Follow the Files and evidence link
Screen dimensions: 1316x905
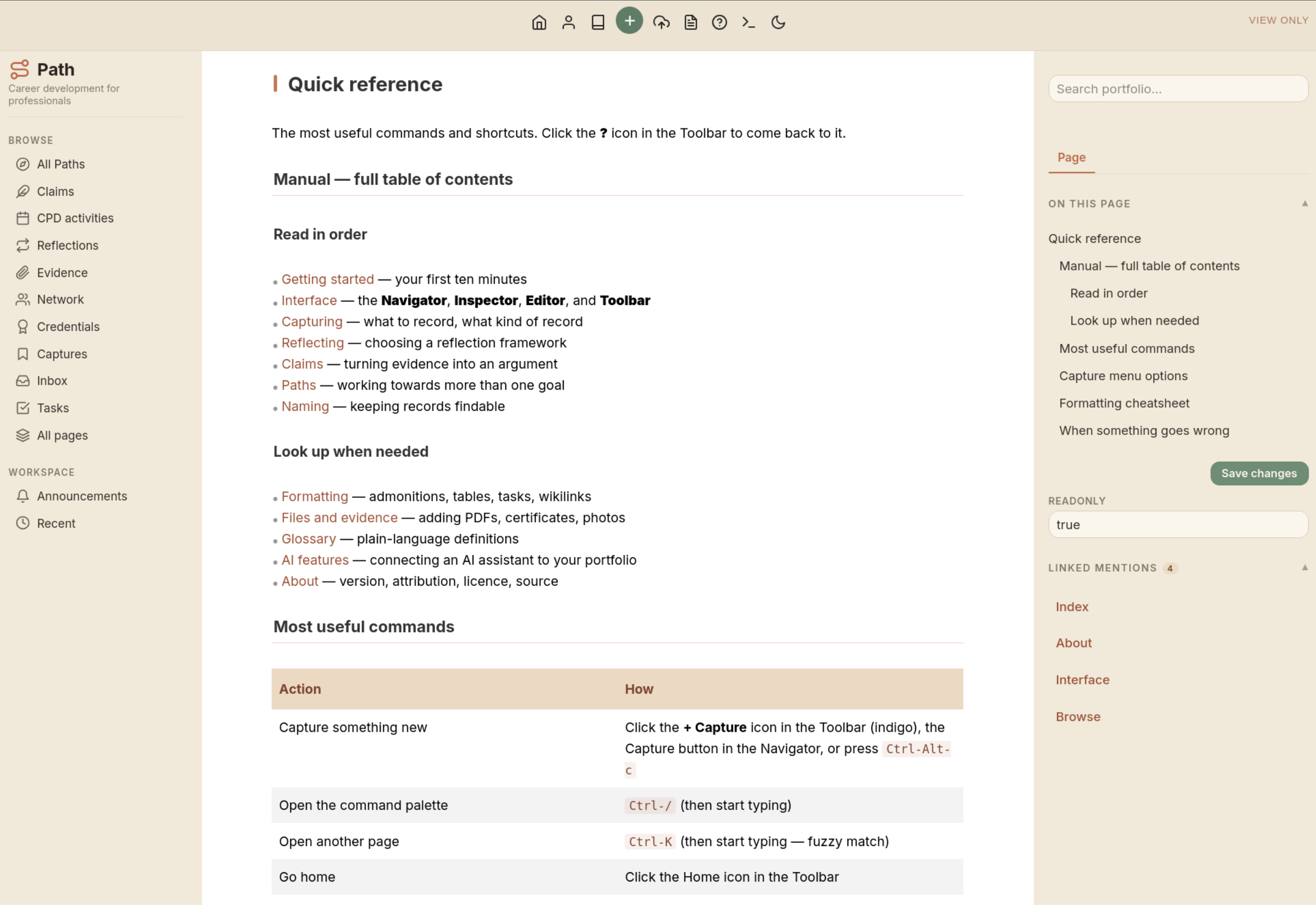(339, 518)
